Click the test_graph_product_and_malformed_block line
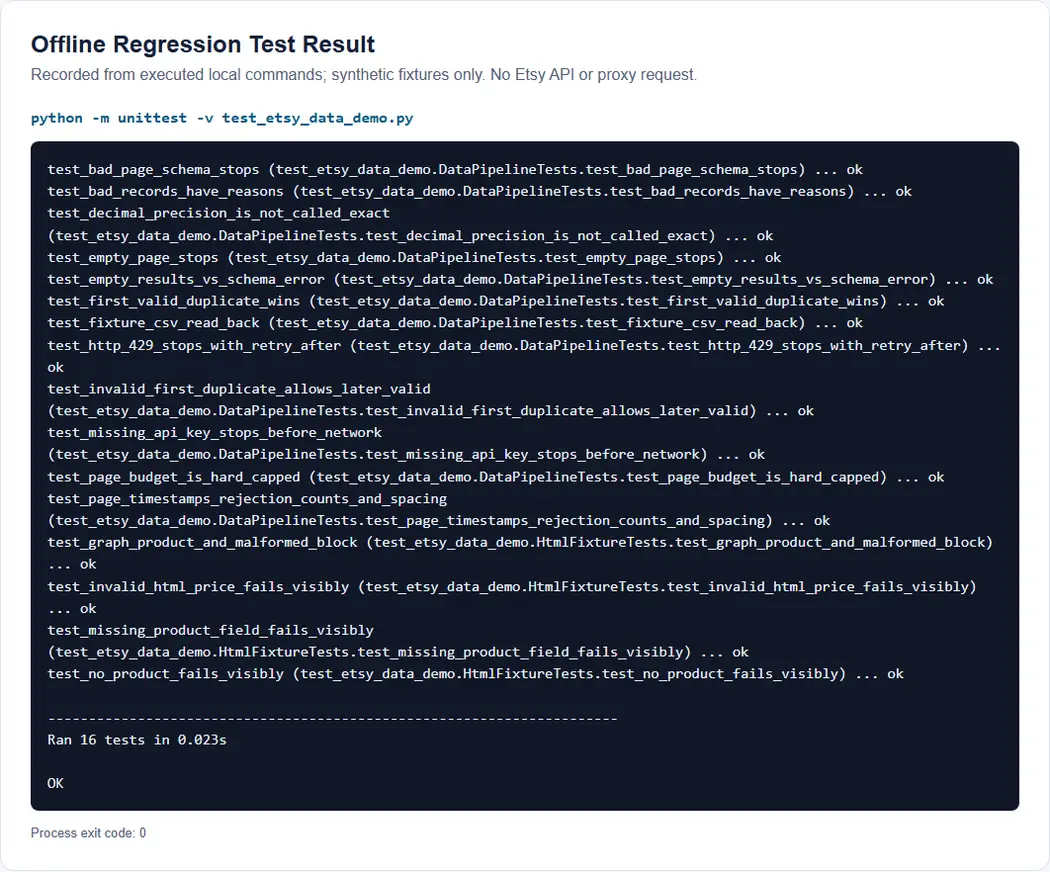The width and height of the screenshot is (1050, 872). 520,542
